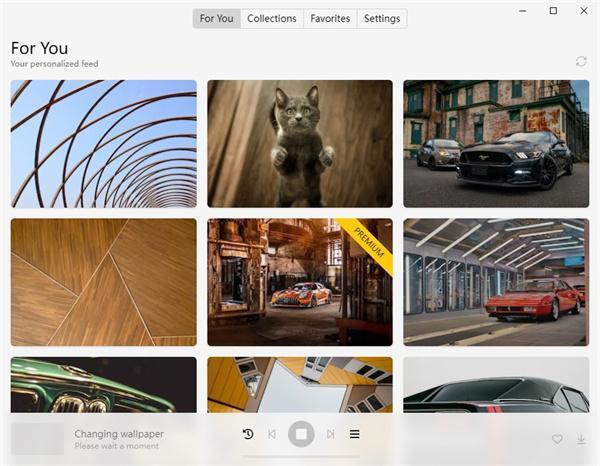The image size is (600, 466).
Task: Open the playlist menu icon
Action: pos(354,434)
